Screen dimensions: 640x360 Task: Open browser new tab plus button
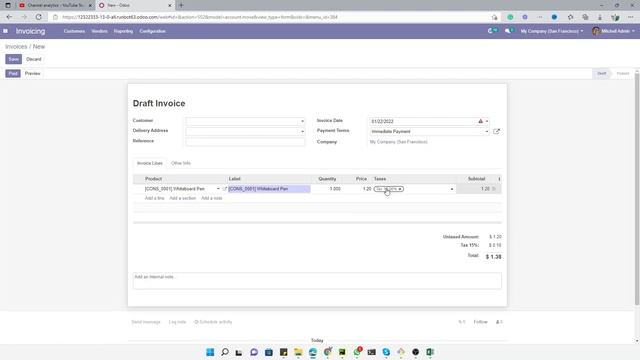tap(181, 5)
